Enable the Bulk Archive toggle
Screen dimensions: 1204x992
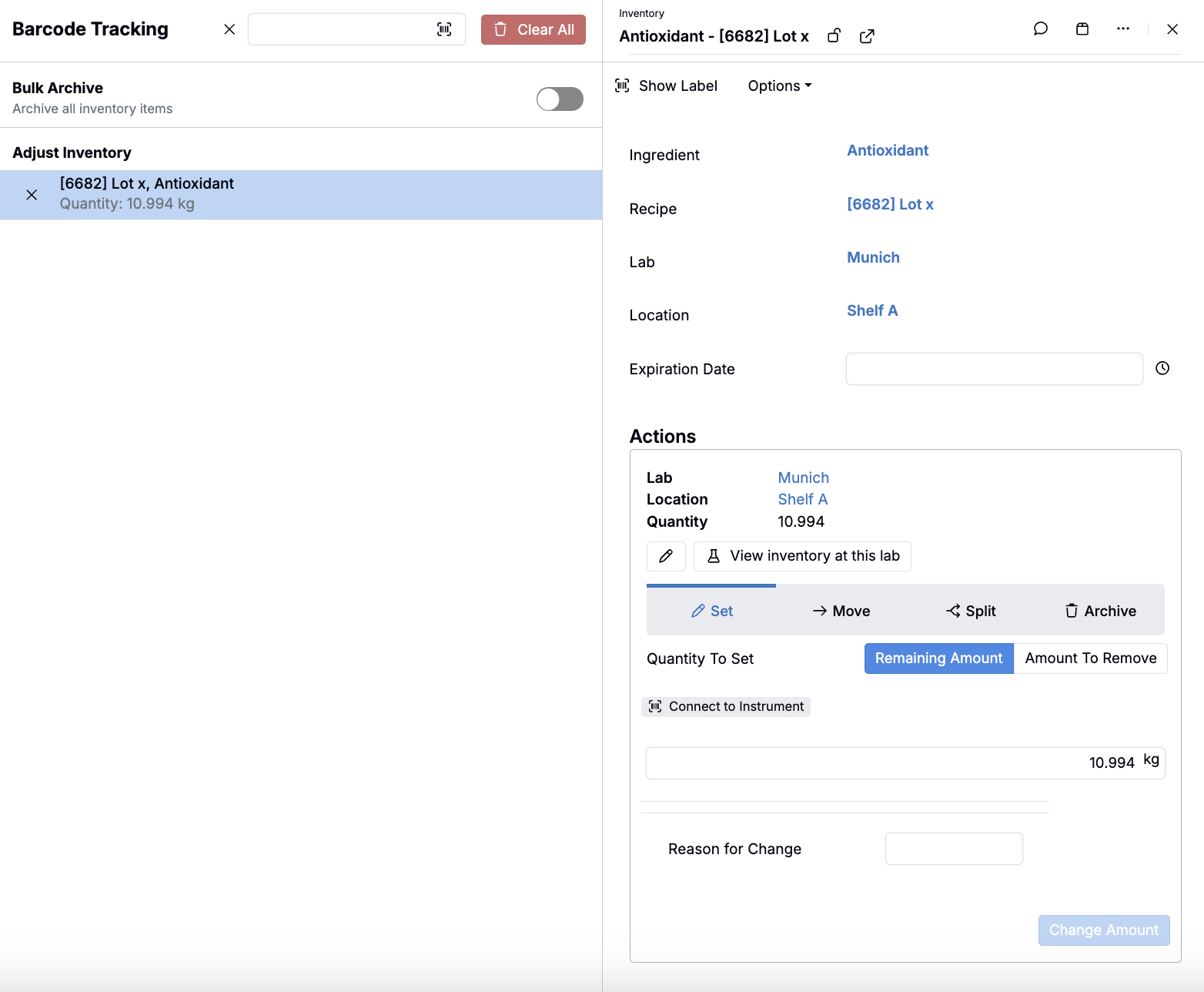point(560,99)
